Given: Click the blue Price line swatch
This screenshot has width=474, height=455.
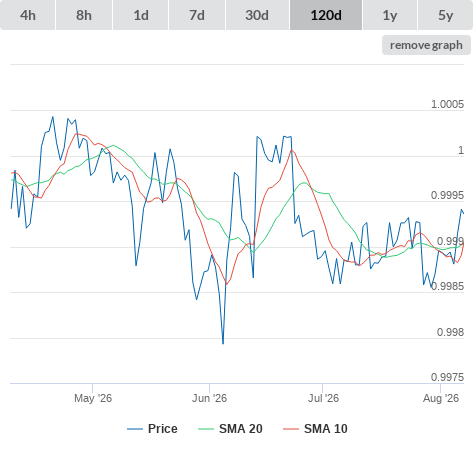Looking at the screenshot, I should [135, 429].
